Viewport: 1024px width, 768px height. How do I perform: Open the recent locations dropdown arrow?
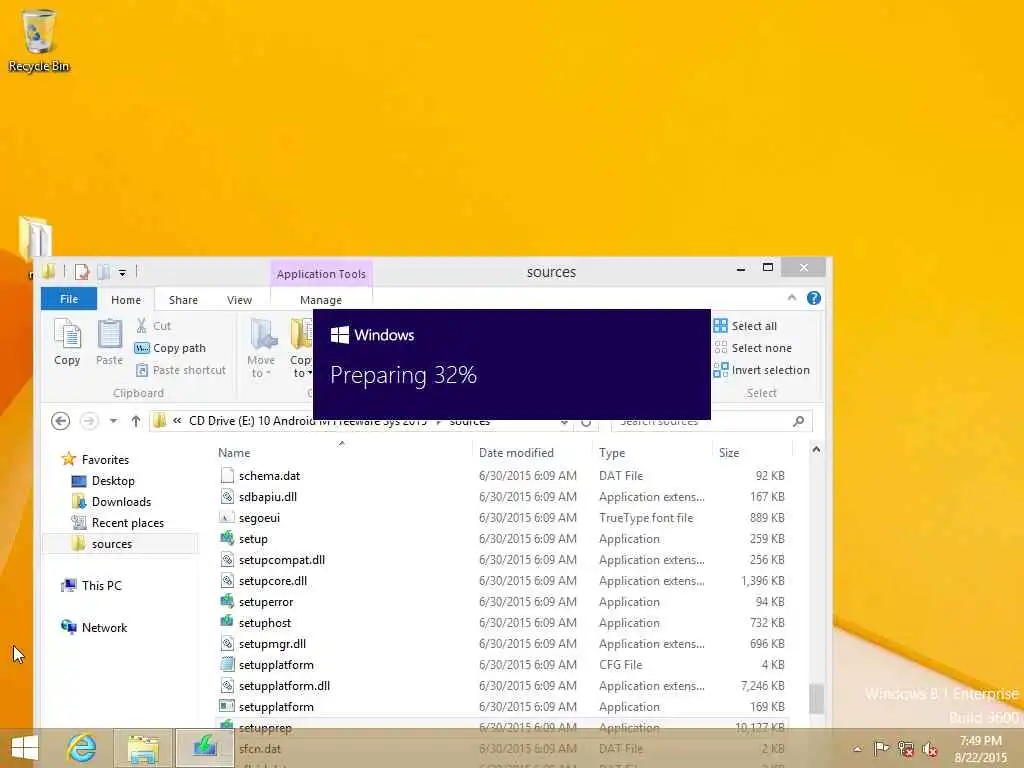(x=114, y=421)
